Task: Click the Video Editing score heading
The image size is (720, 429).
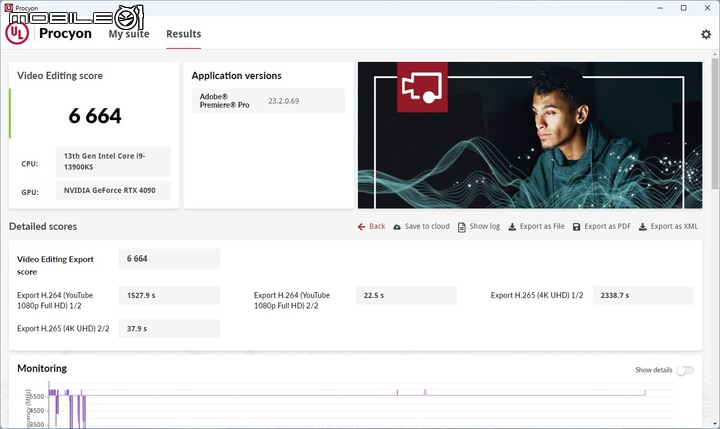Action: (60, 76)
